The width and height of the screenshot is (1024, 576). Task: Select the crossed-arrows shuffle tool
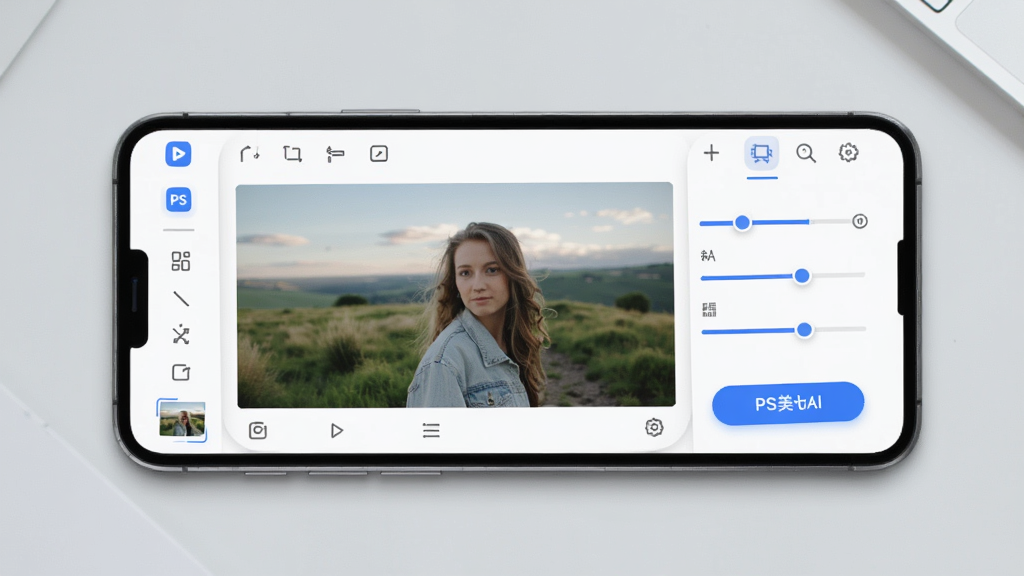[x=181, y=335]
